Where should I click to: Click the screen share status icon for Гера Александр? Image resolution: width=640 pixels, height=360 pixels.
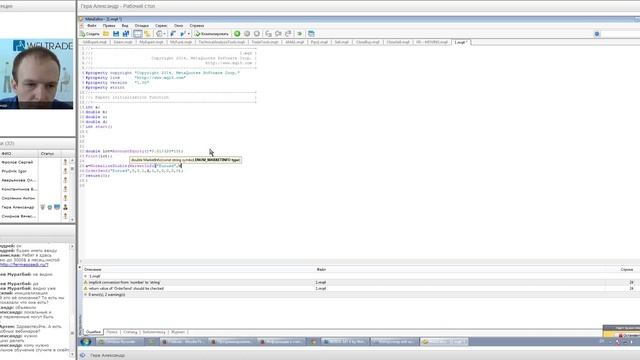point(57,207)
